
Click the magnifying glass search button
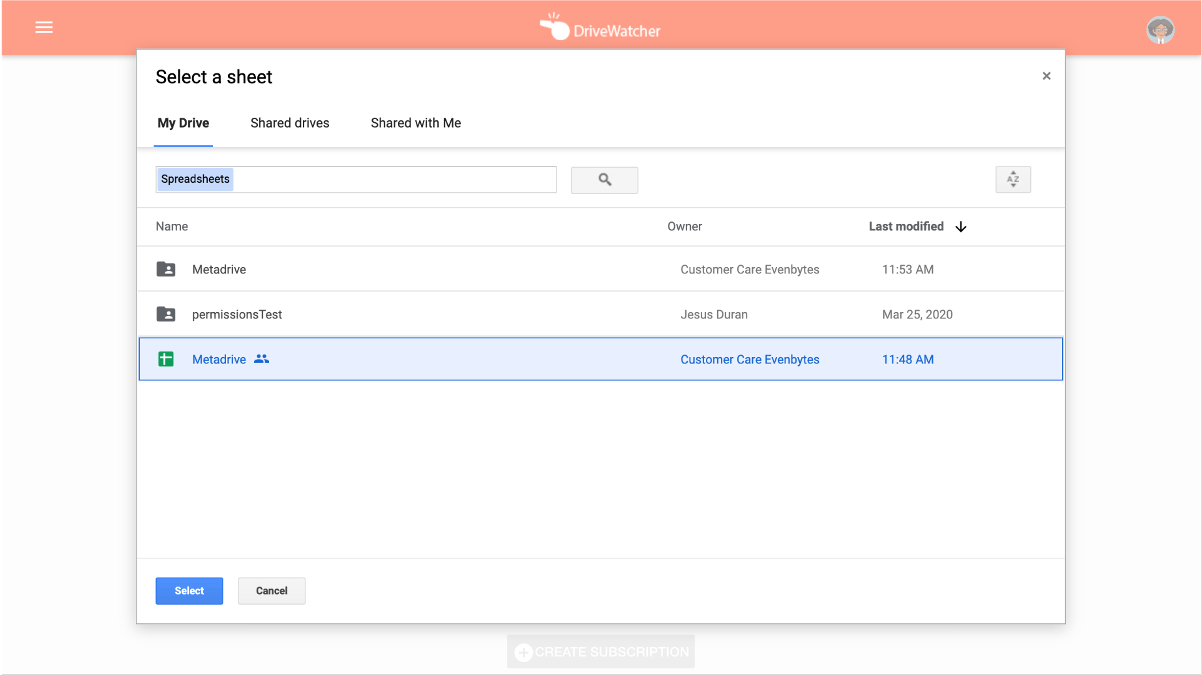pos(604,180)
